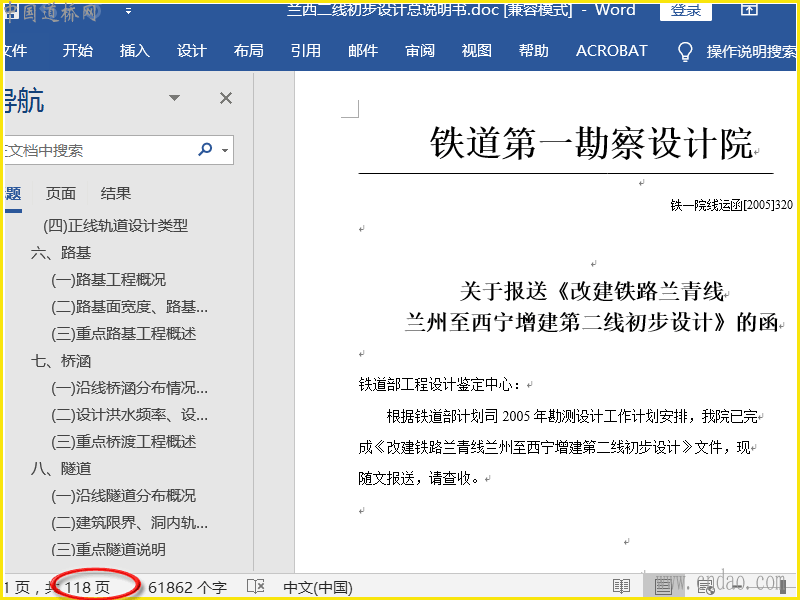The height and width of the screenshot is (600, 800).
Task: Select the 引用 ribbon tab
Action: click(x=306, y=51)
